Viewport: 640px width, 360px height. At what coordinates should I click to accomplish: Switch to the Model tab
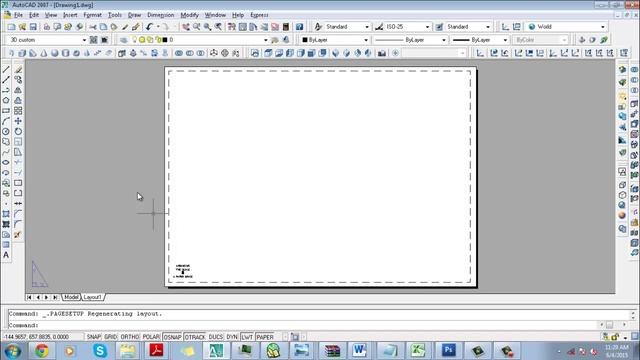pyautogui.click(x=71, y=297)
